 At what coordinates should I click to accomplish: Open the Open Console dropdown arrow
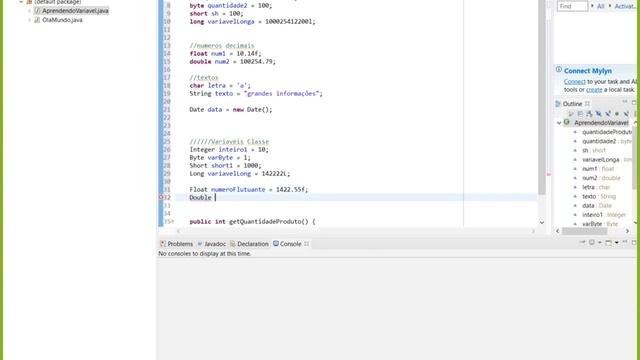pyautogui.click(x=616, y=242)
